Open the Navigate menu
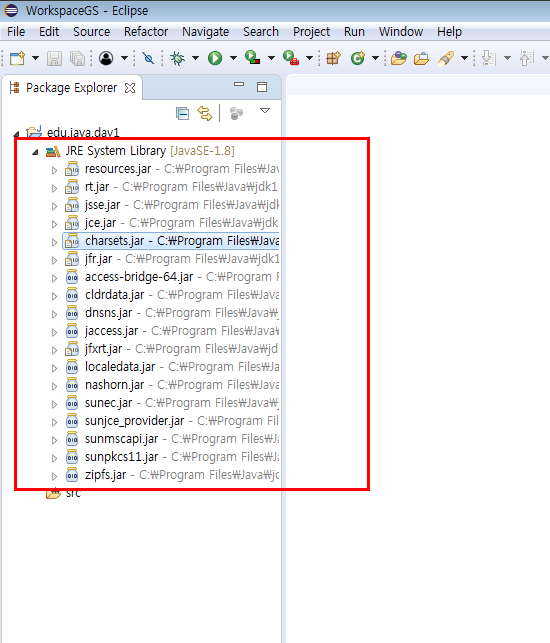The image size is (550, 643). tap(205, 32)
